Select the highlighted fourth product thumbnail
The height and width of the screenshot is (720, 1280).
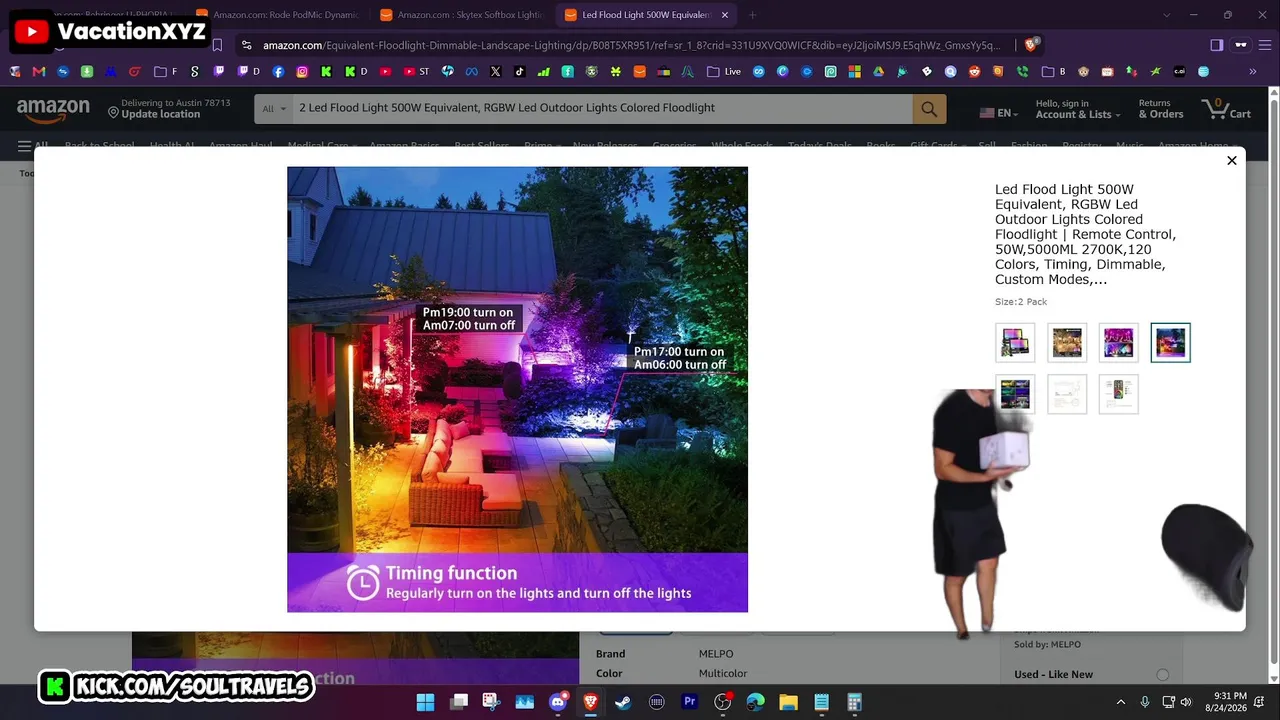[x=1171, y=343]
